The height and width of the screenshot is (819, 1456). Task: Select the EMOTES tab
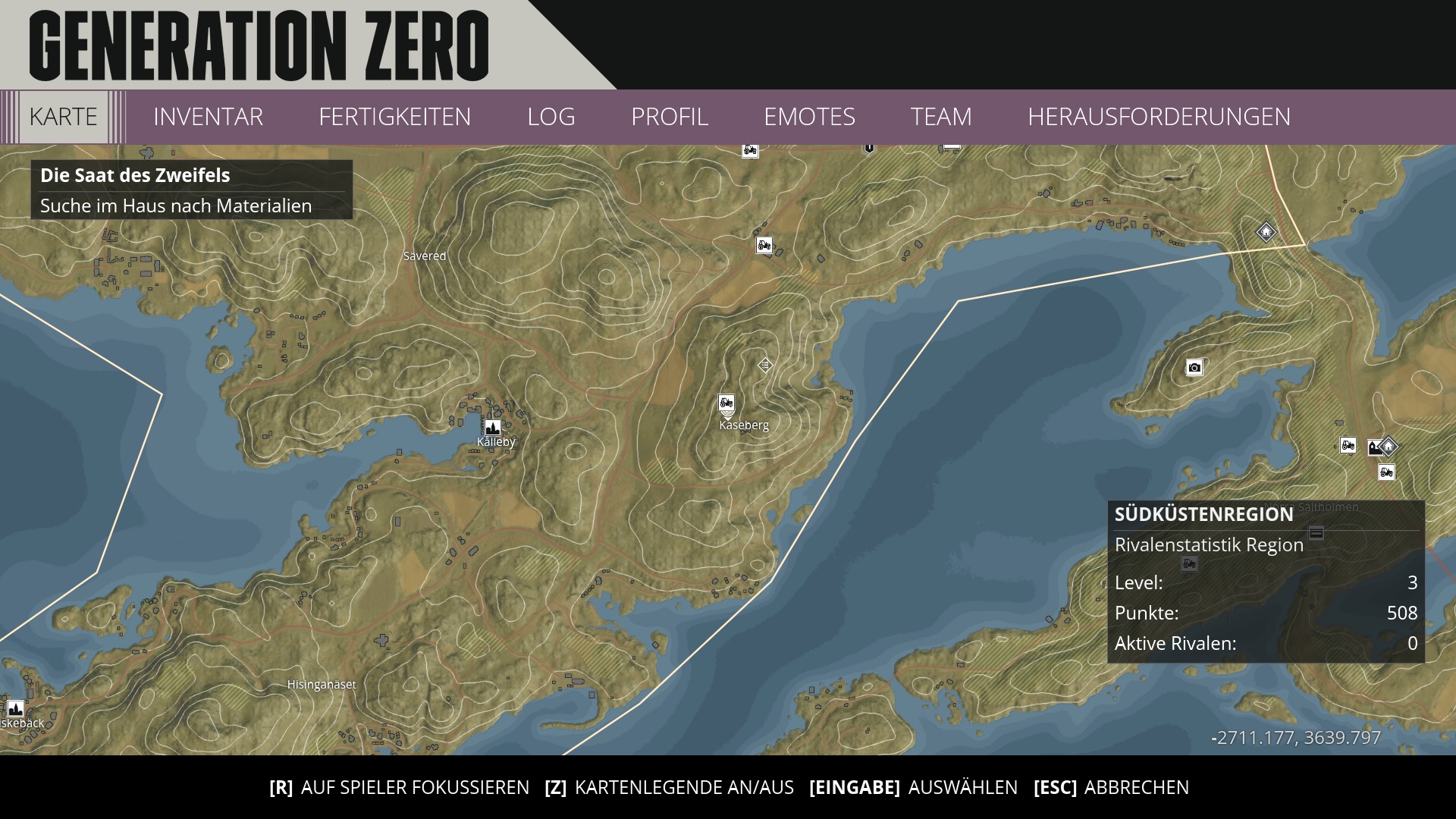[x=809, y=117]
